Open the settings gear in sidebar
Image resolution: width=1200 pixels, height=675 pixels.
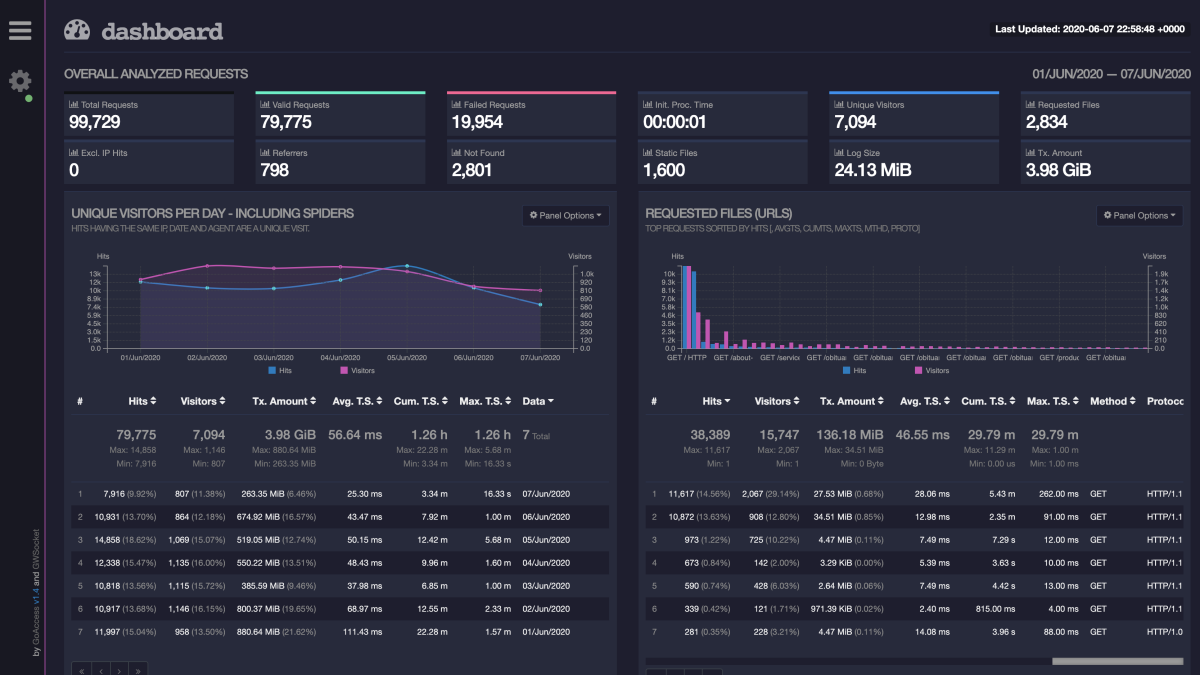[x=20, y=81]
